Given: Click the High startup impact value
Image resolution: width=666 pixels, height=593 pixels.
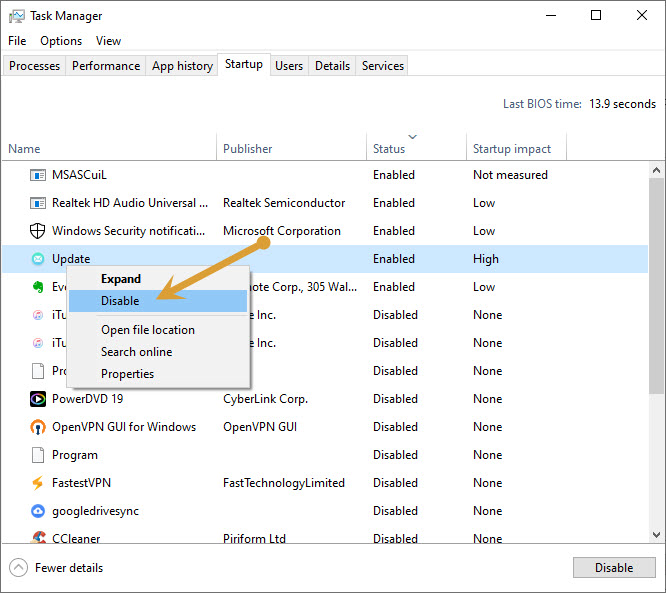Looking at the screenshot, I should click(x=486, y=259).
